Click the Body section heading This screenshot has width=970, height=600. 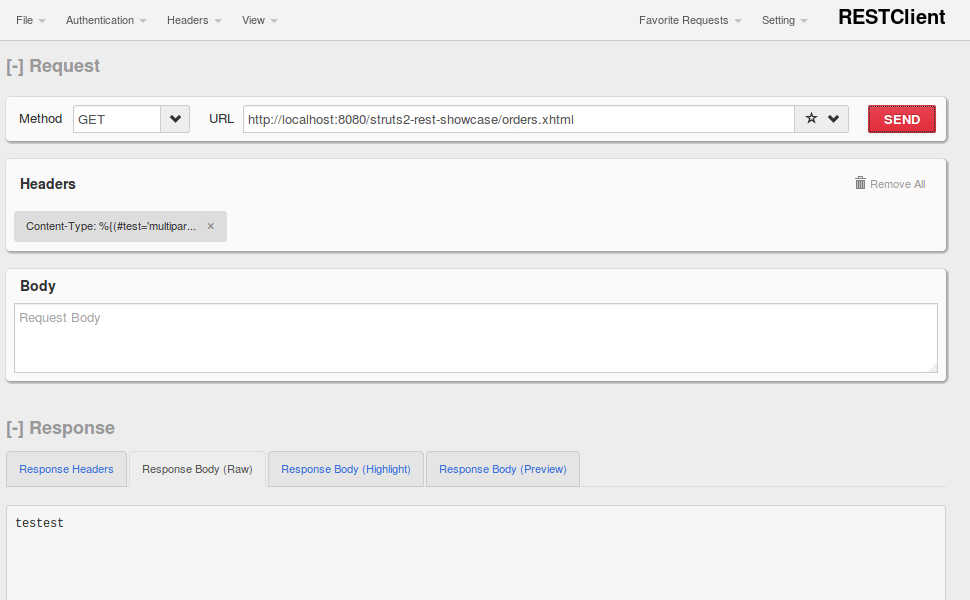pyautogui.click(x=38, y=286)
